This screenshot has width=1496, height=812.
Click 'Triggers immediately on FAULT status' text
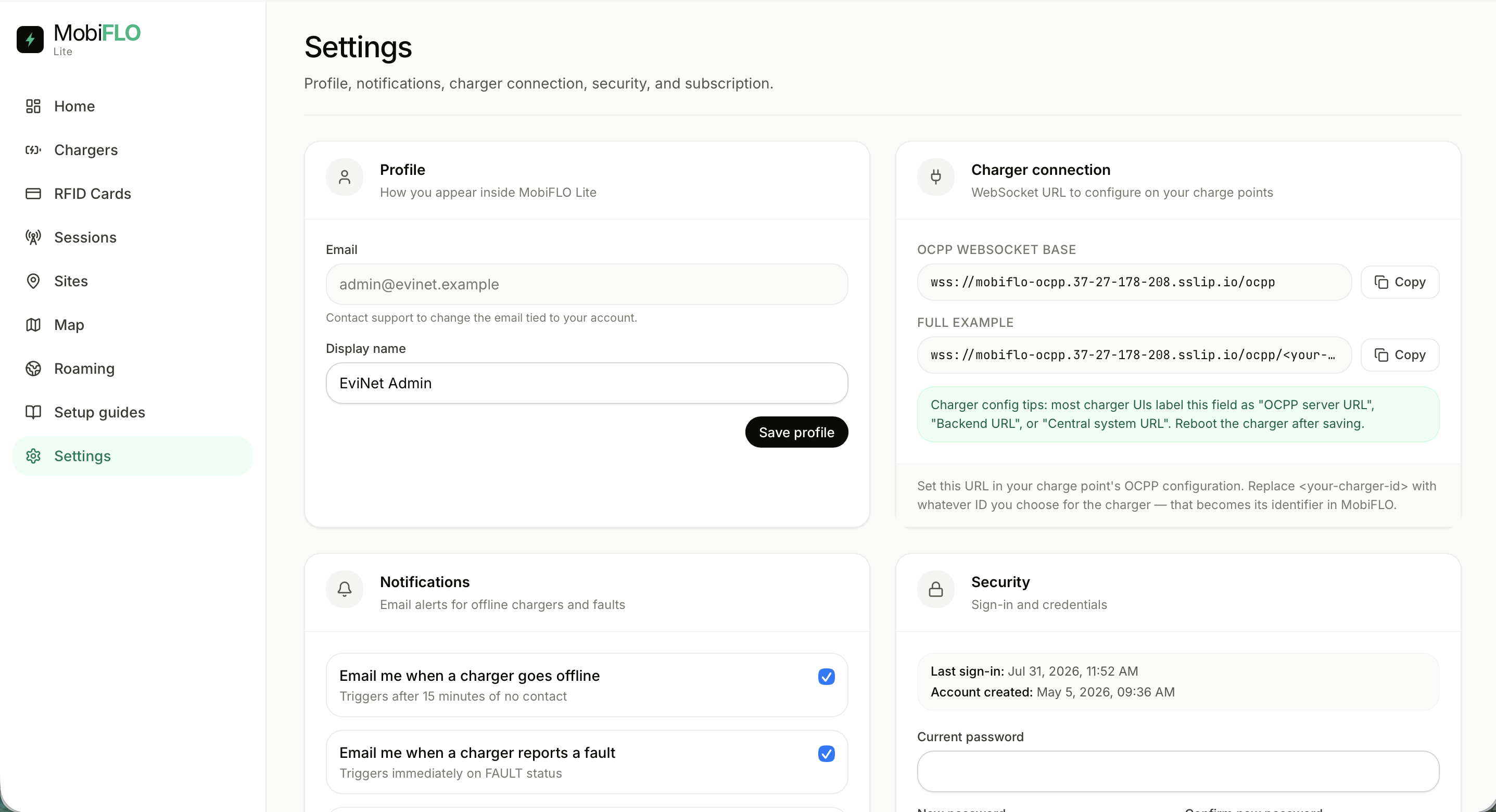(450, 773)
